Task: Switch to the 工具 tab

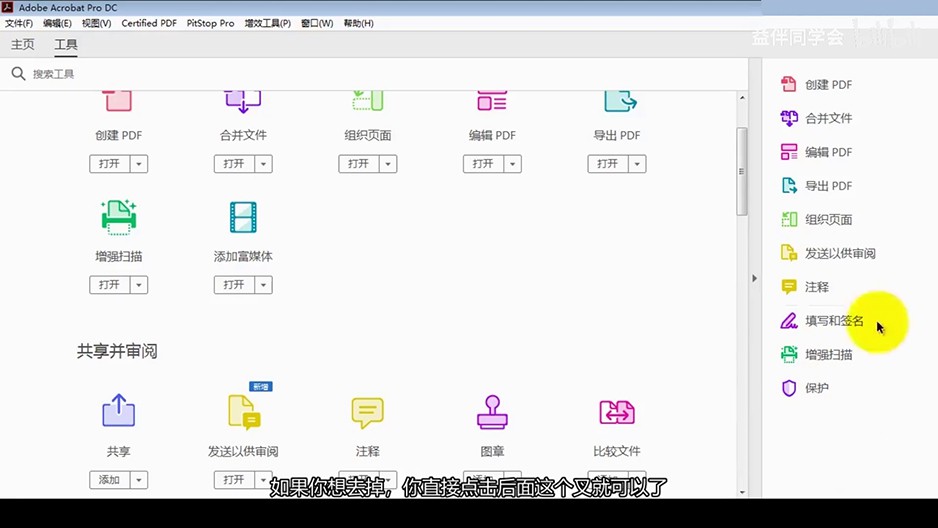Action: (x=66, y=44)
